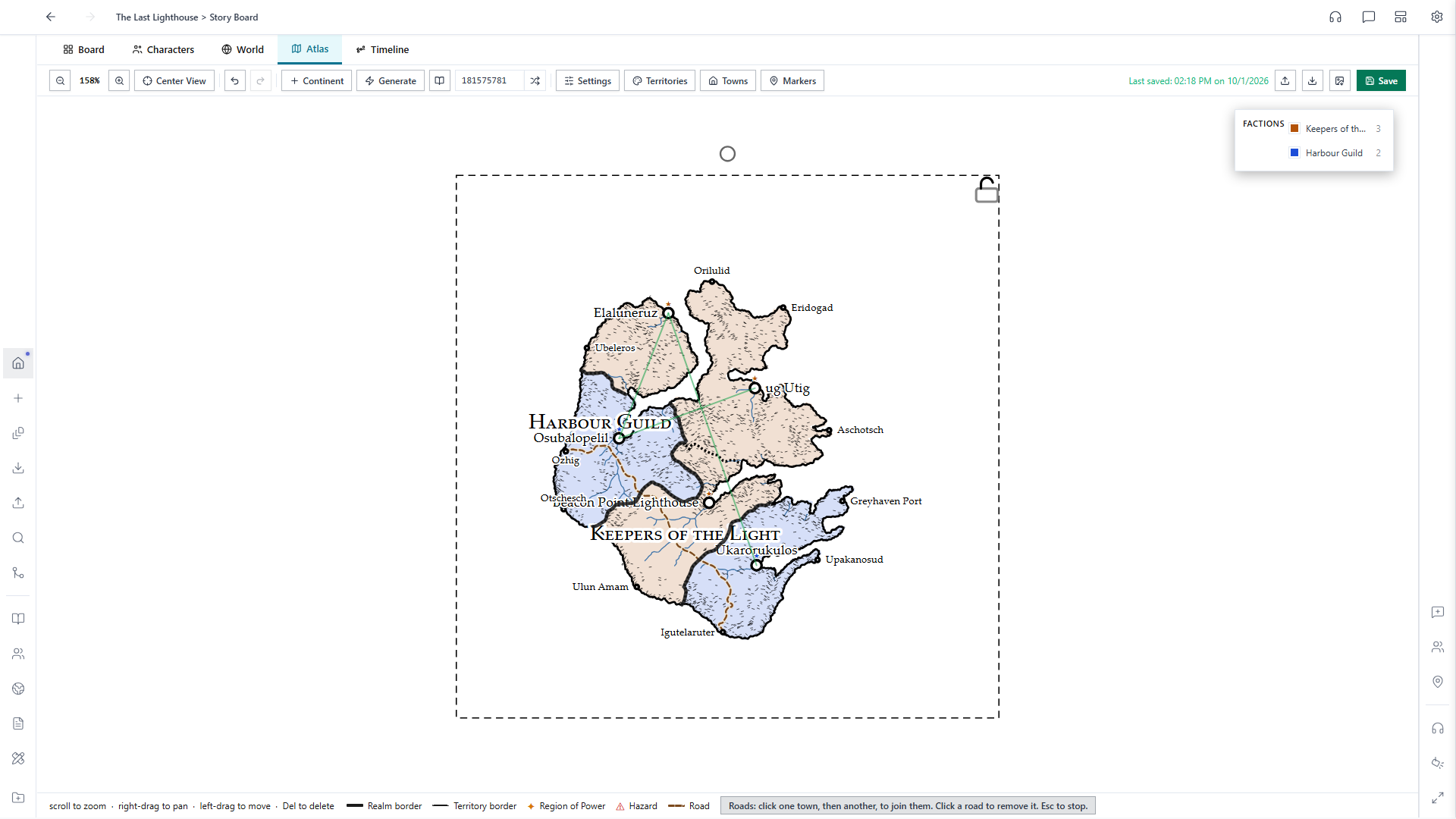Image resolution: width=1456 pixels, height=819 pixels.
Task: Select the Greyhaven Port town label
Action: click(886, 501)
